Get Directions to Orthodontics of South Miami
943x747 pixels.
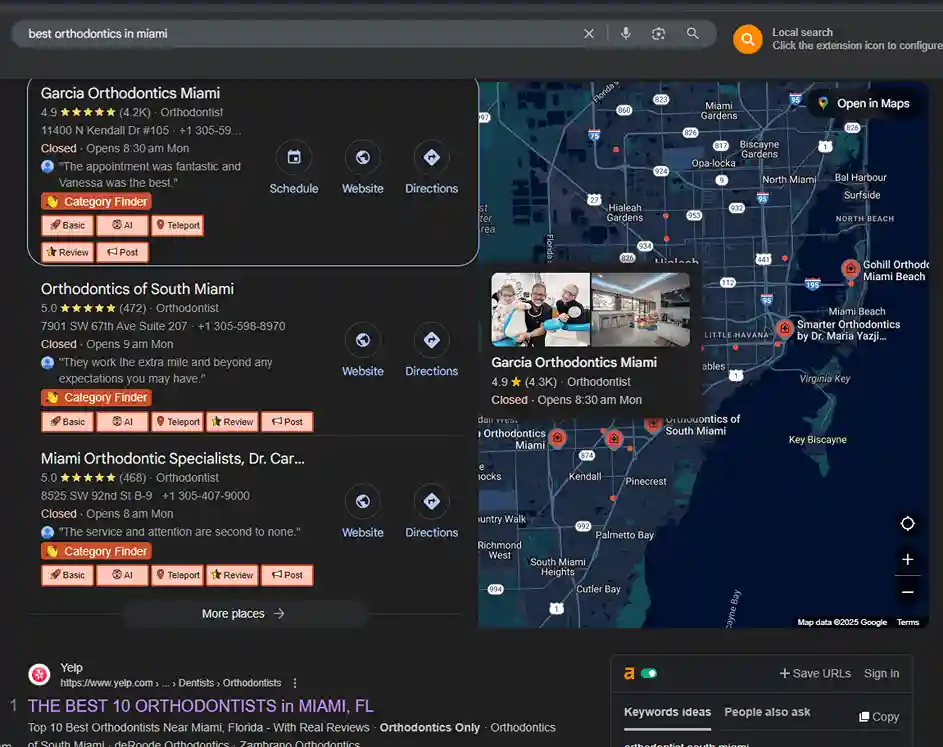click(431, 351)
